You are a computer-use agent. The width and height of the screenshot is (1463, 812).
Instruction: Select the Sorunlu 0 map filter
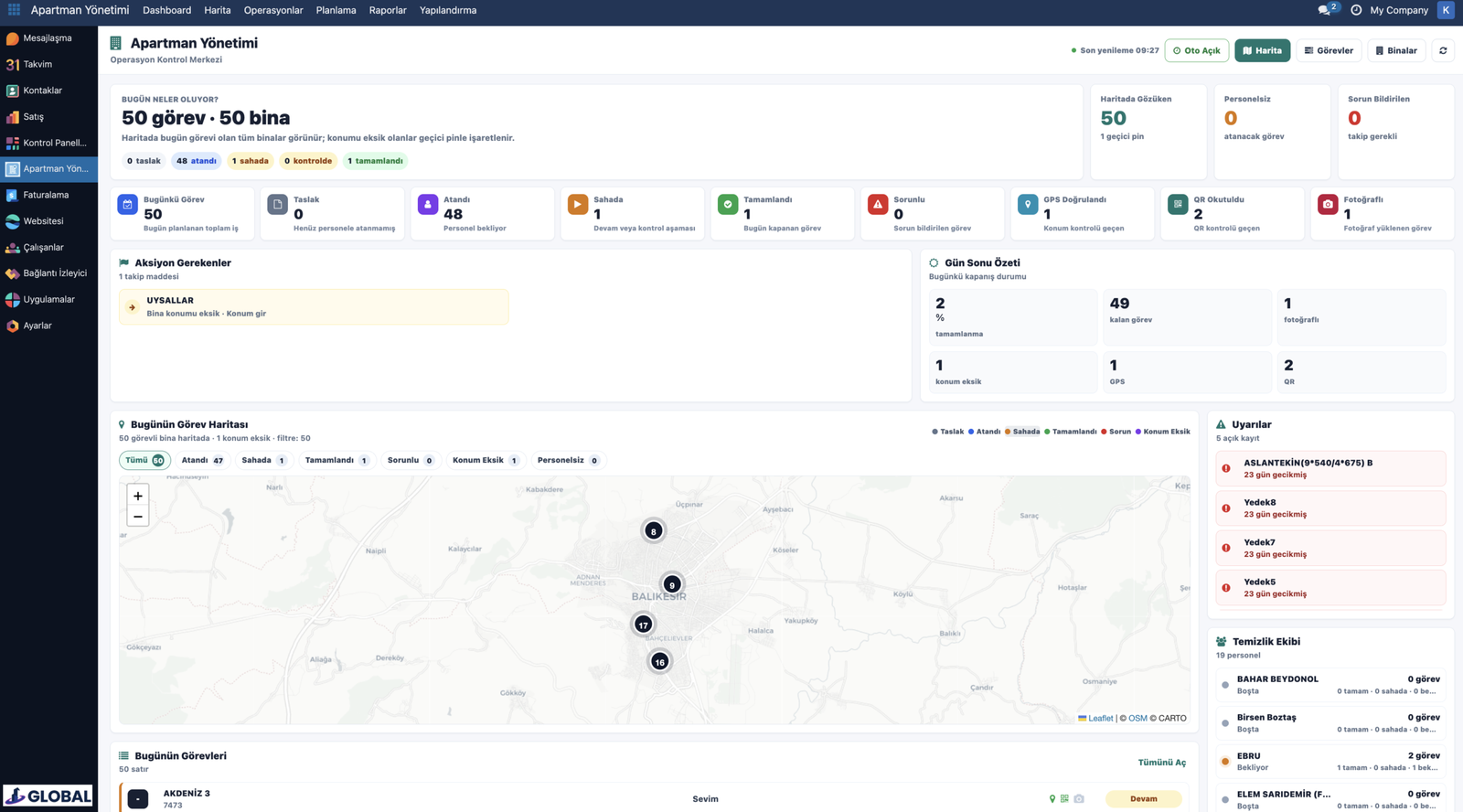411,461
